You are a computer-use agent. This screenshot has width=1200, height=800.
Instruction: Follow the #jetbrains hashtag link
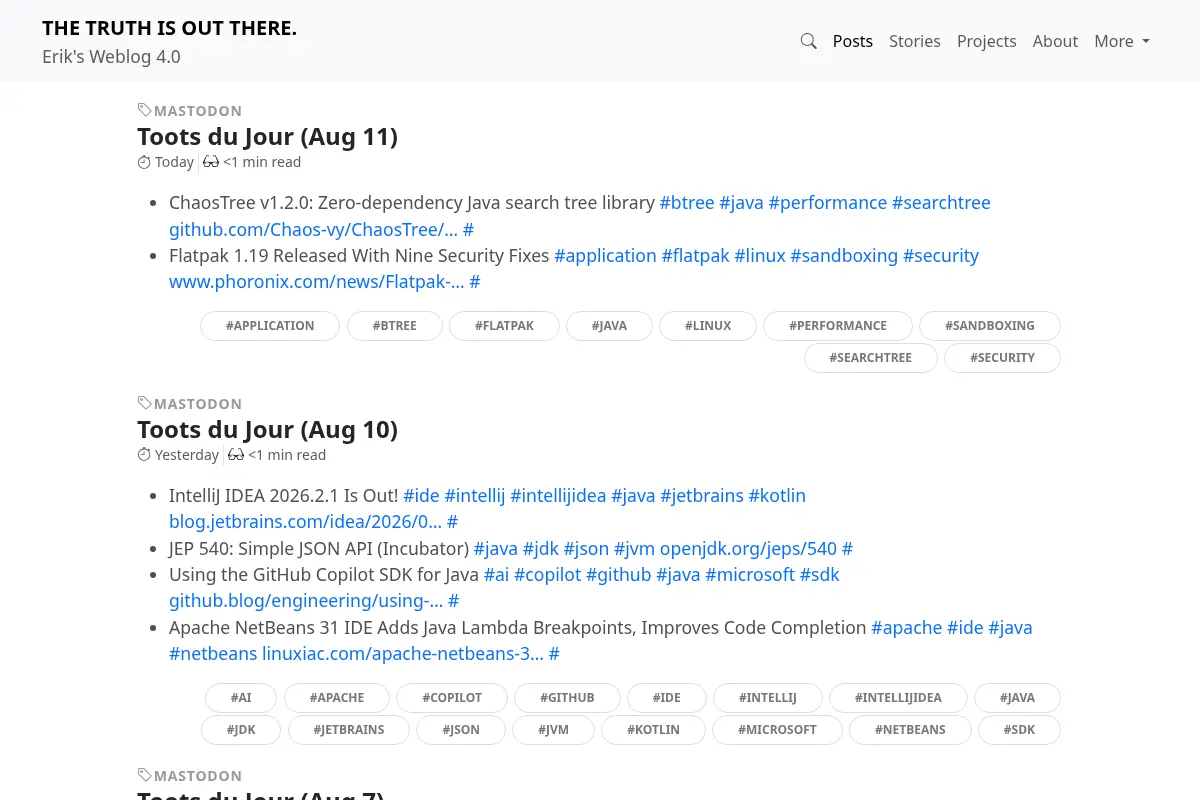[702, 496]
